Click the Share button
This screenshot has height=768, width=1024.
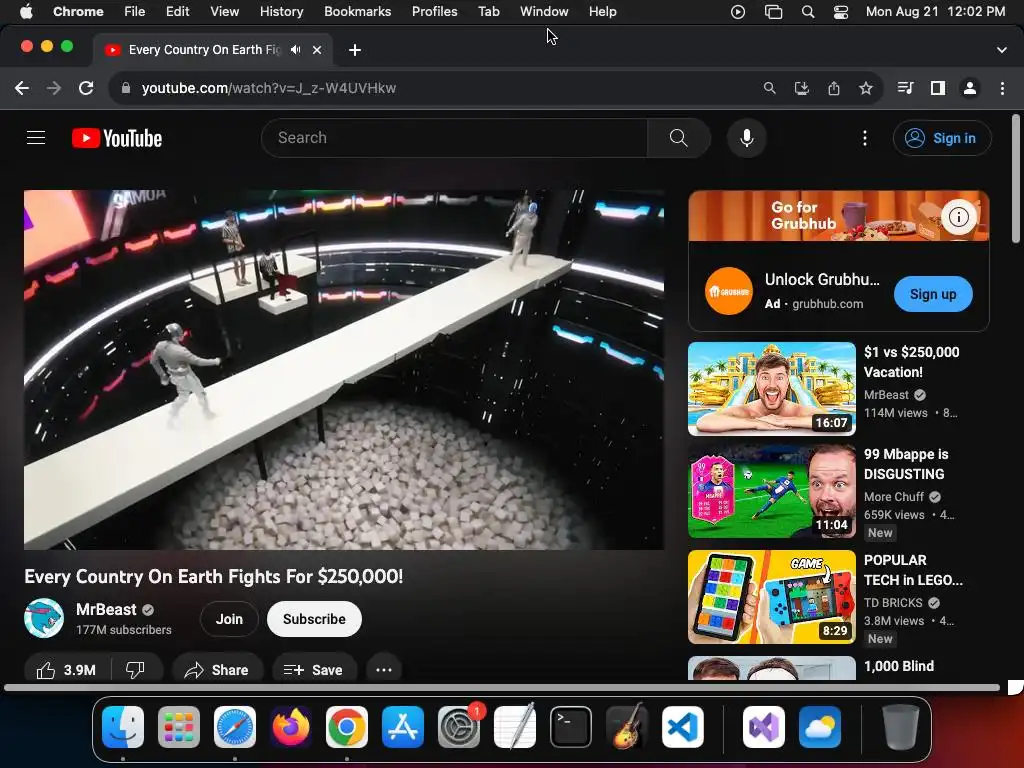(x=217, y=670)
